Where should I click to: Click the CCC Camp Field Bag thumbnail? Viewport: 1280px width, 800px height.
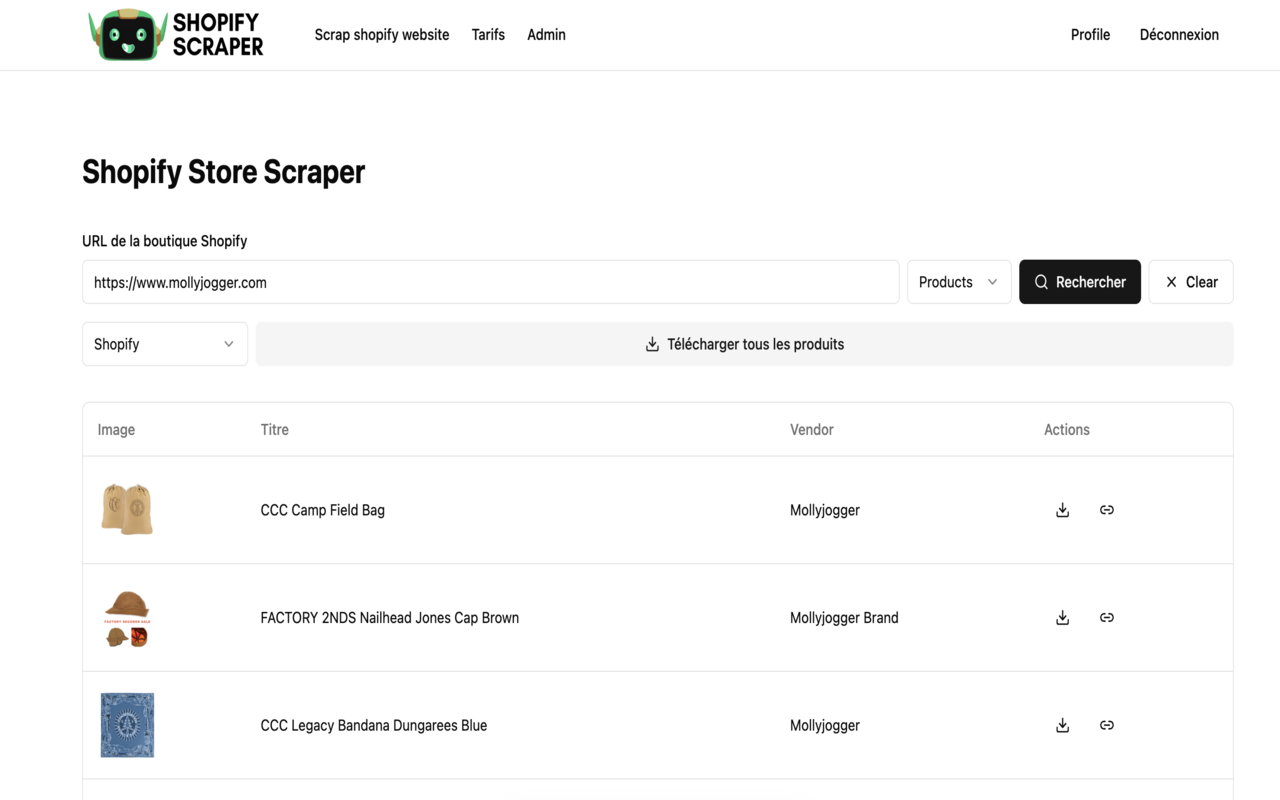click(x=127, y=510)
